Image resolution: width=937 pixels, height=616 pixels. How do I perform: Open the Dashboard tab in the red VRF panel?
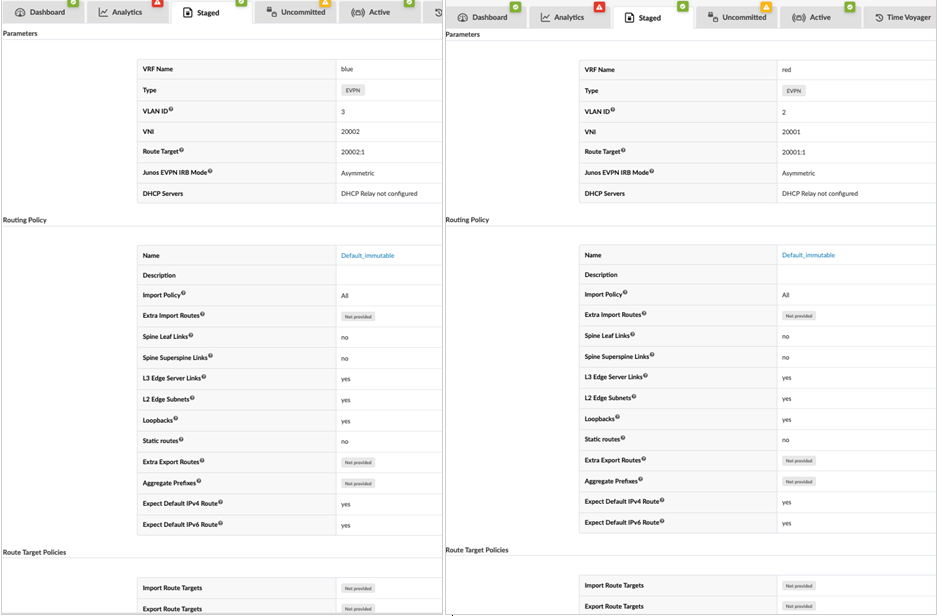(483, 17)
